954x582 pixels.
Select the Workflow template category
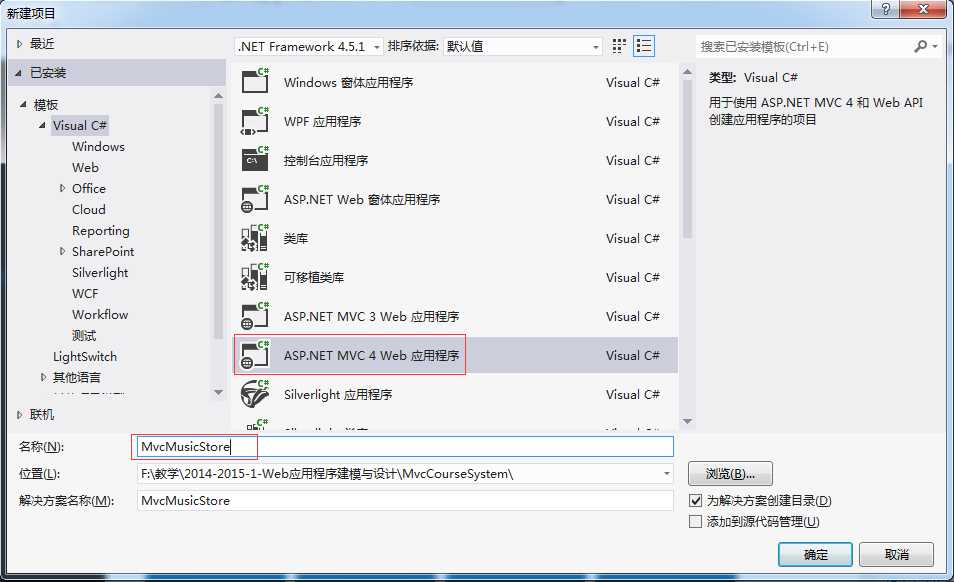coord(100,314)
